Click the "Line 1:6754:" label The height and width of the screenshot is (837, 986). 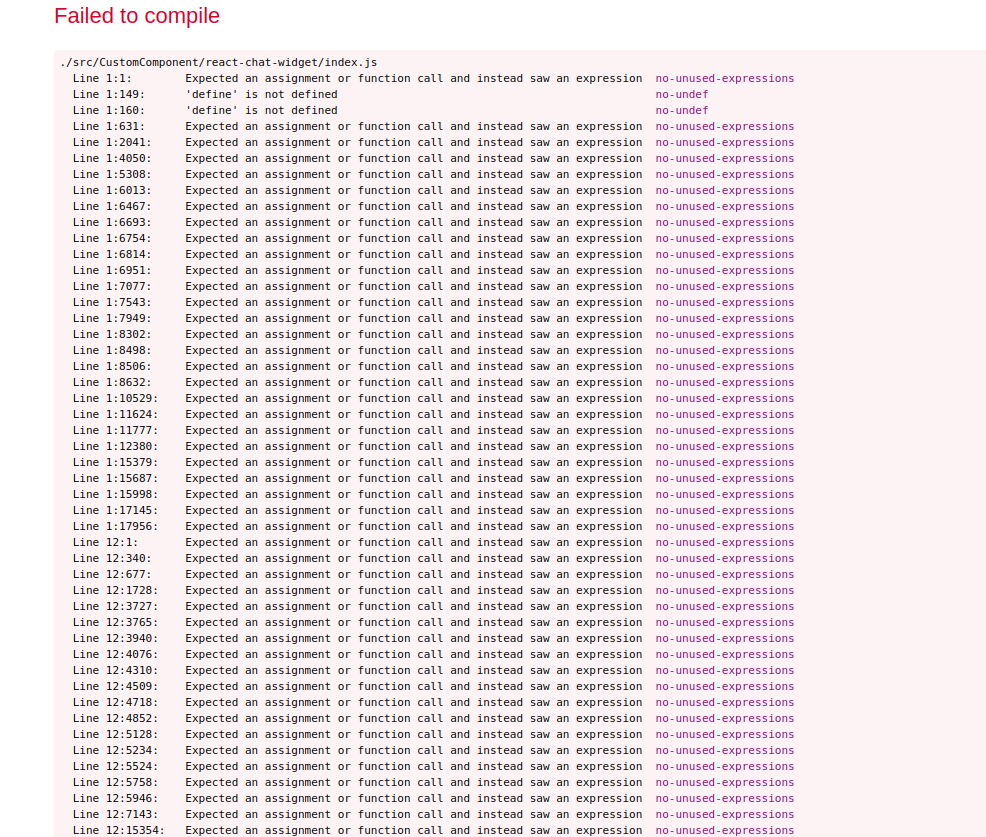[x=112, y=239]
